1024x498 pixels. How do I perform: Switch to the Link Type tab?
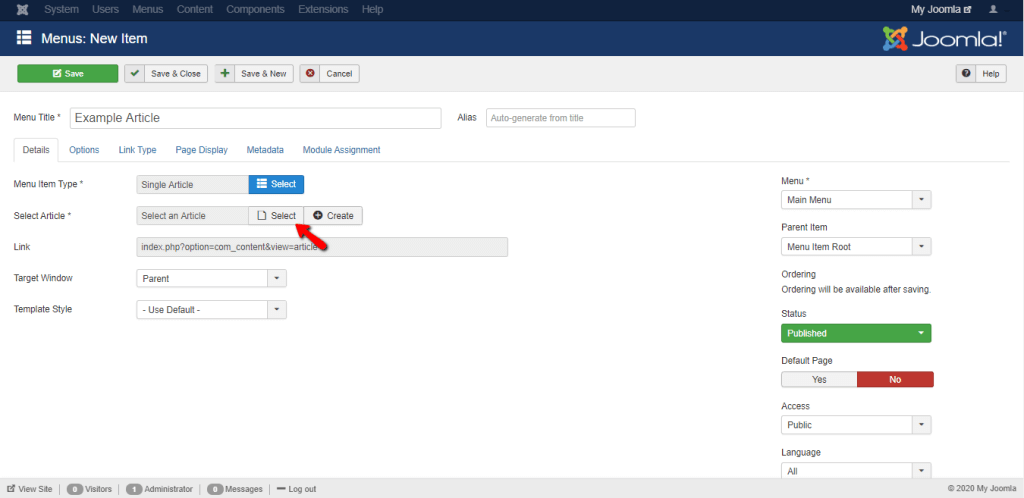click(137, 150)
